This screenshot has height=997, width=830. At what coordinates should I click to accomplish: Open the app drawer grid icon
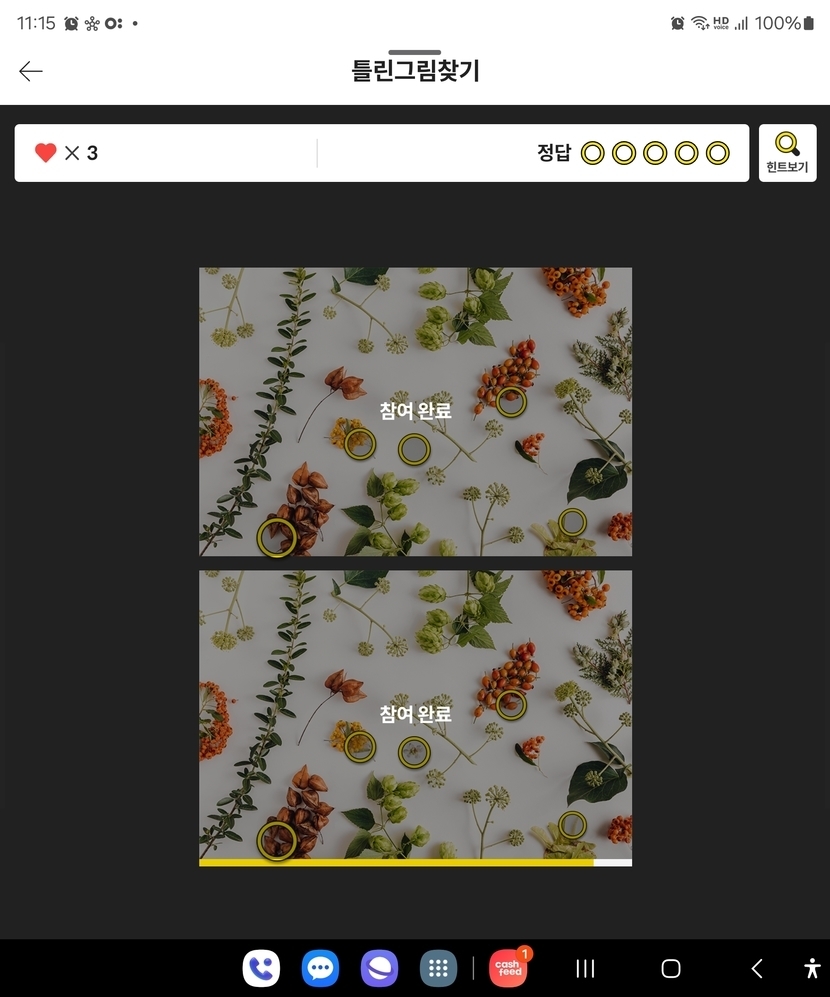(x=438, y=968)
